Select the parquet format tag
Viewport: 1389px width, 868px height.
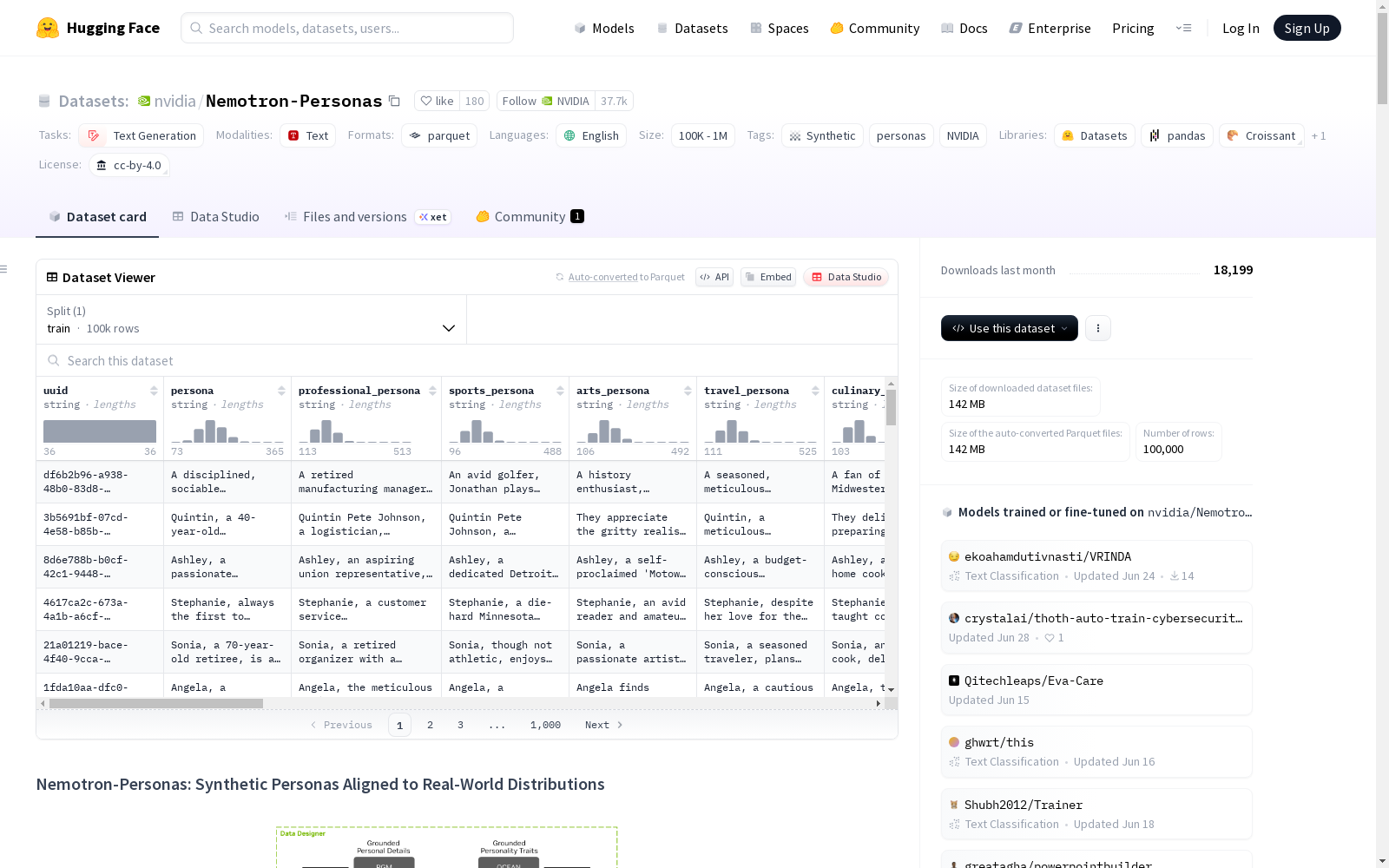click(x=439, y=135)
